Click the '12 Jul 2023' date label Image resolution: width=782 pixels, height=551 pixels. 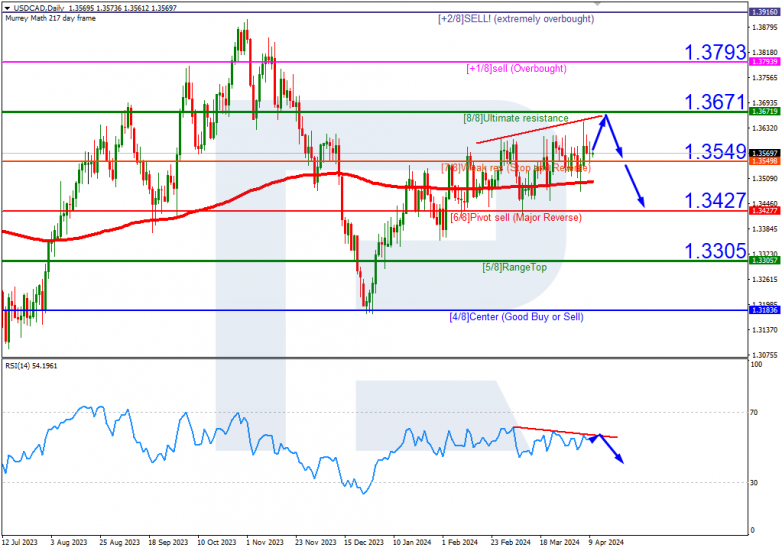19,543
